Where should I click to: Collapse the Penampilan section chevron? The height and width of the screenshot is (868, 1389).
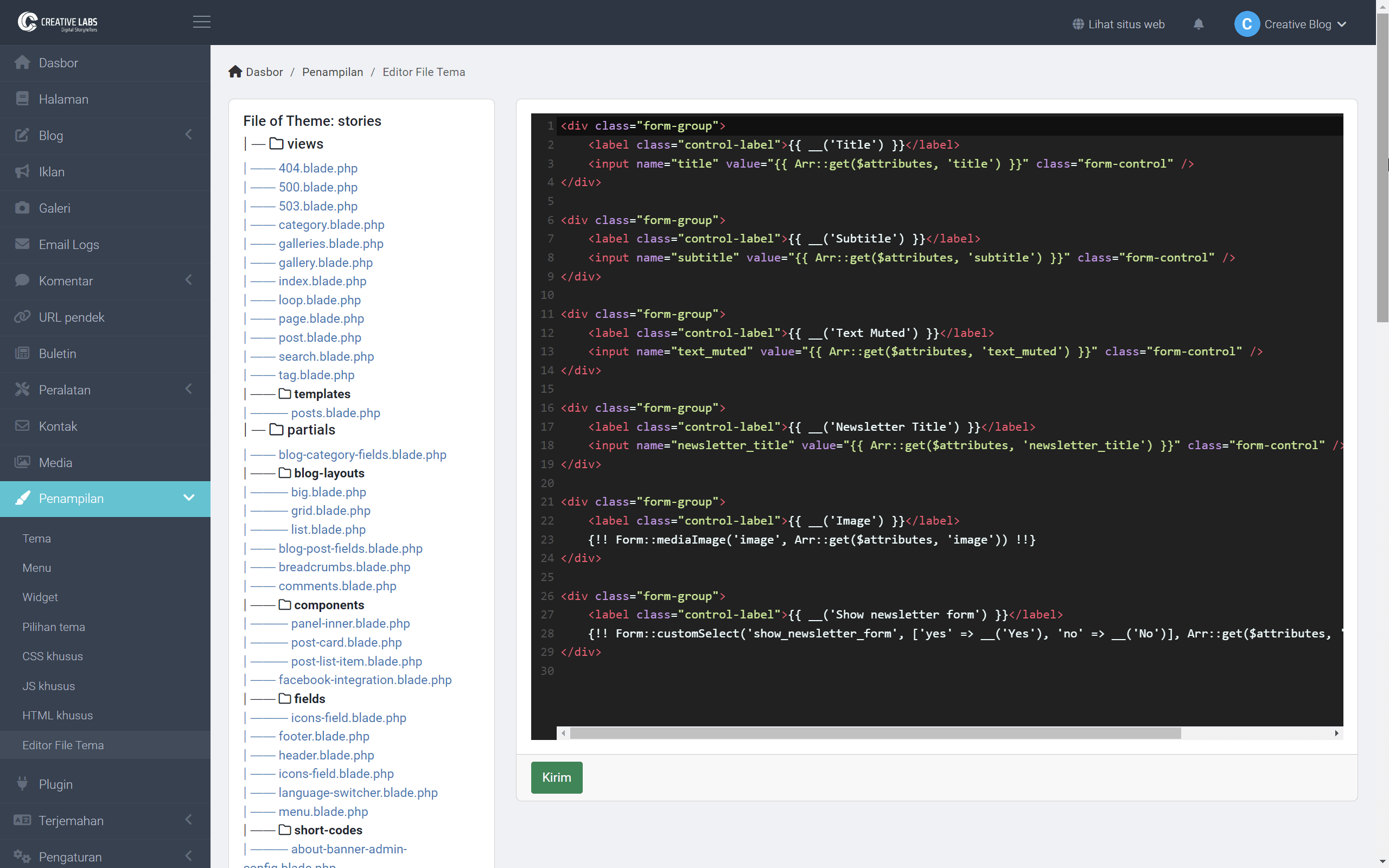[x=189, y=499]
